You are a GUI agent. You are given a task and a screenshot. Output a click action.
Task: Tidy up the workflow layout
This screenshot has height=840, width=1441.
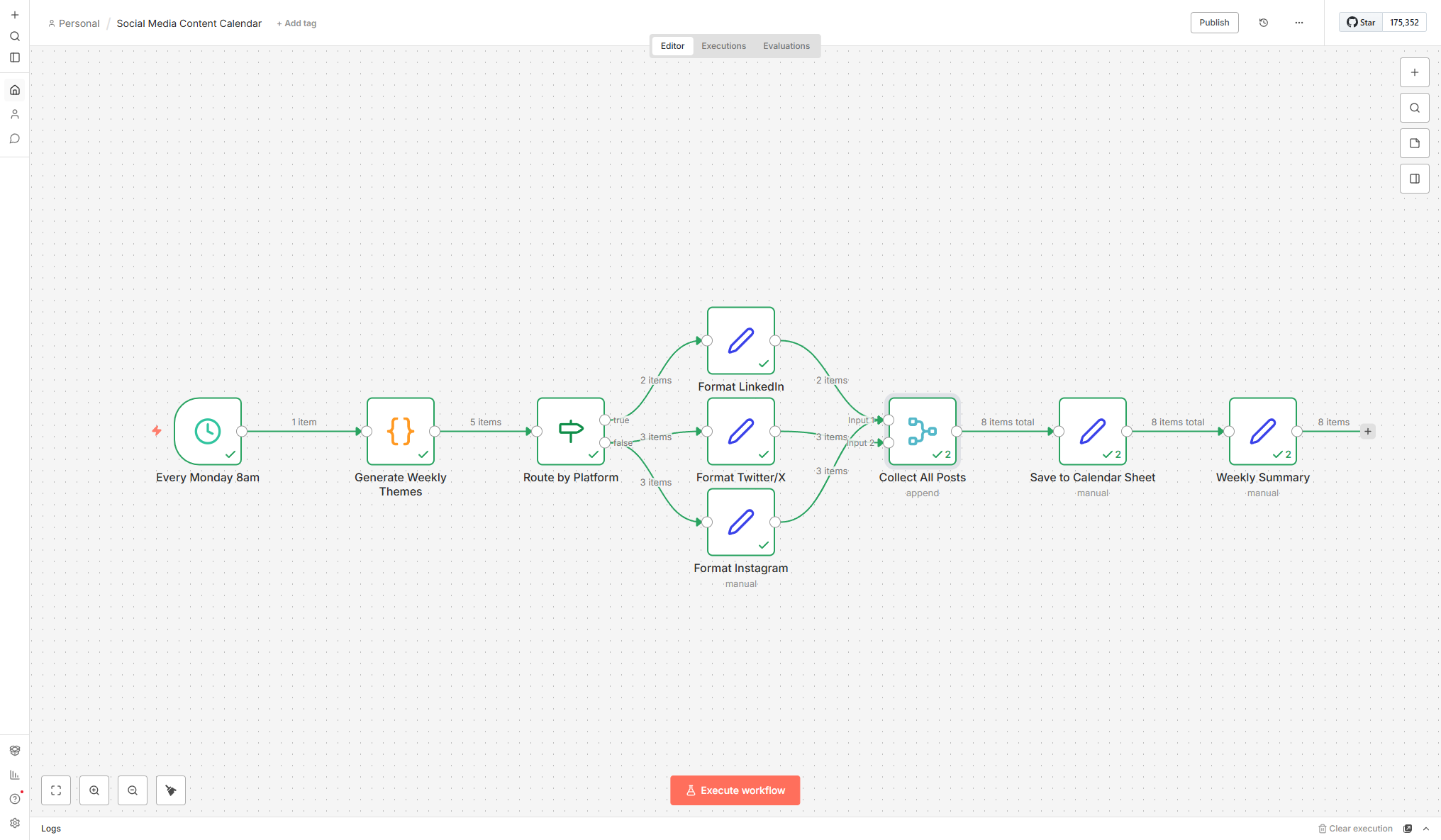[x=170, y=790]
